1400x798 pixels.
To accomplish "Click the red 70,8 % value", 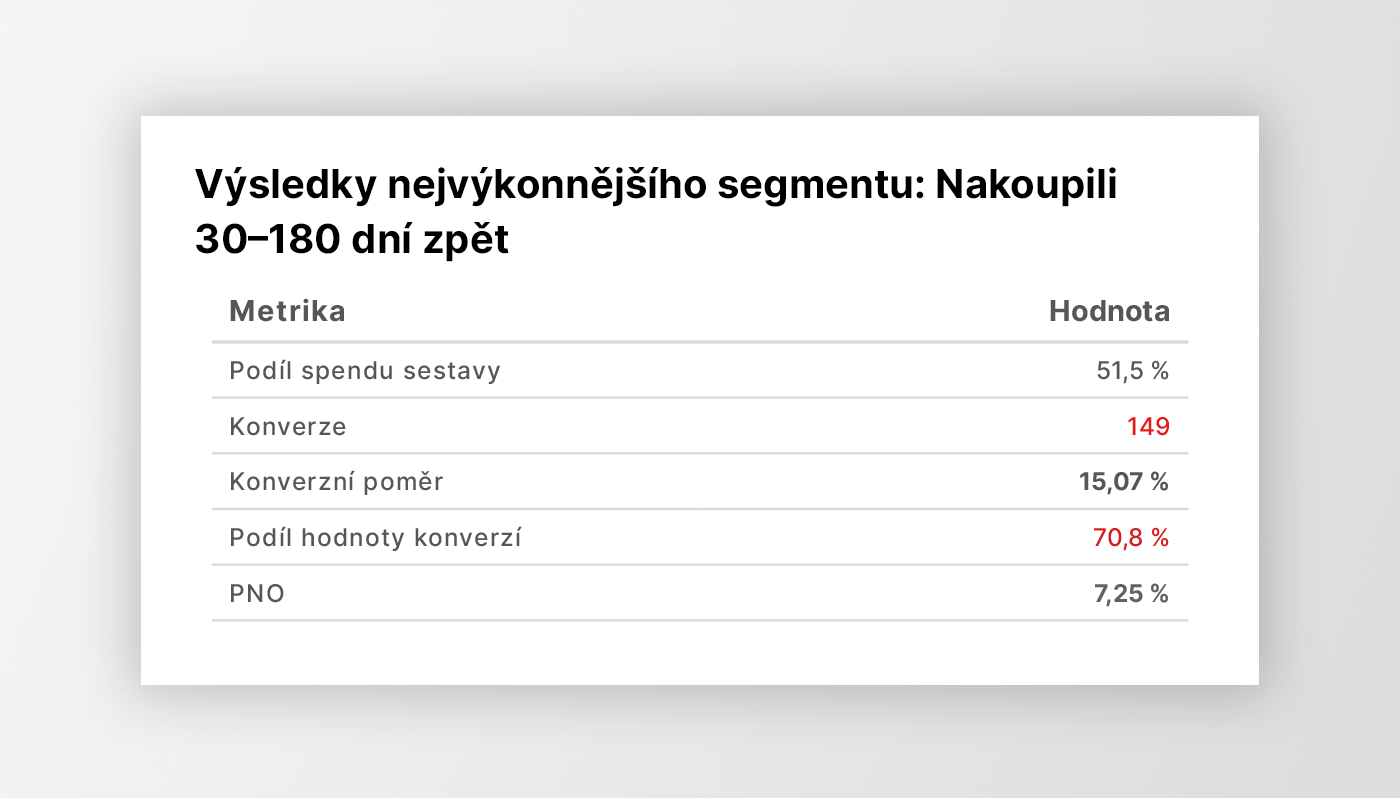I will tap(1131, 538).
